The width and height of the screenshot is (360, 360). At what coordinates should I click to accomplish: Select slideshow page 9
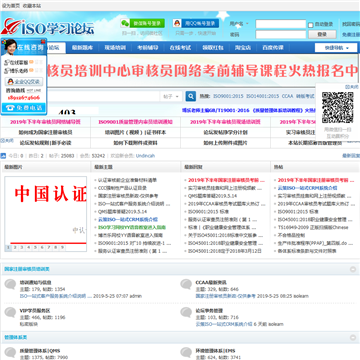[62, 248]
